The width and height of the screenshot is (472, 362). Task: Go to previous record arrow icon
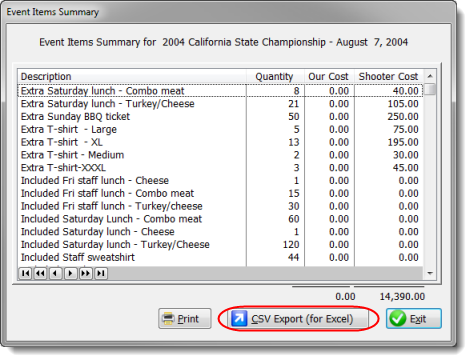coord(55,273)
